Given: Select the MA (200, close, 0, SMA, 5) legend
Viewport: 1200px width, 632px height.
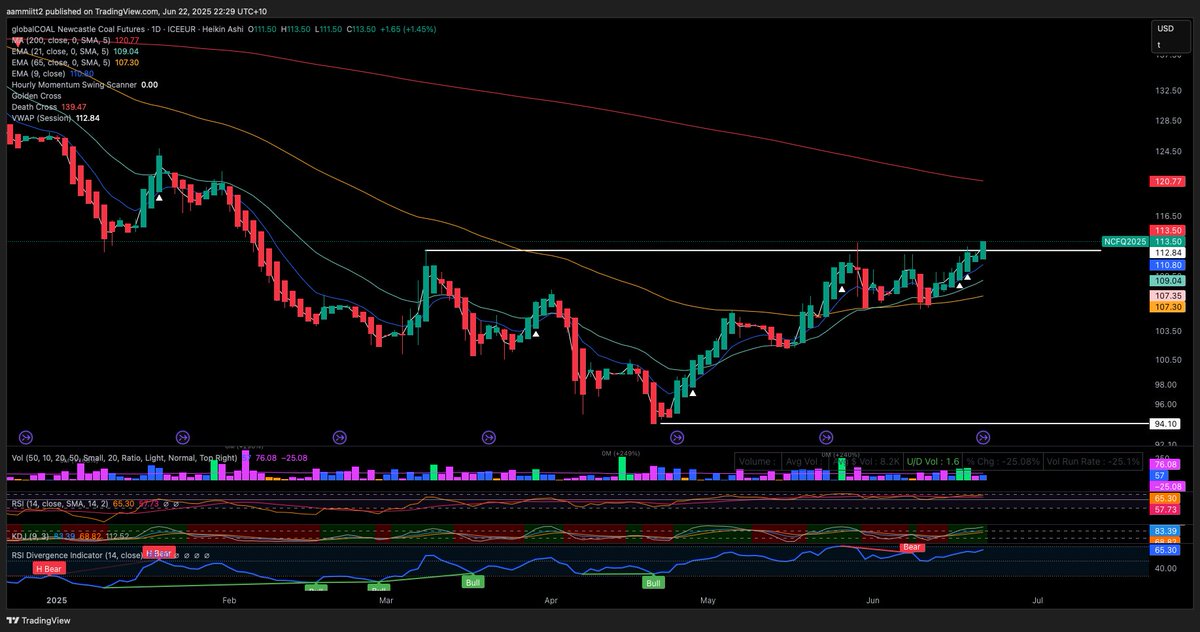Looking at the screenshot, I should [62, 40].
